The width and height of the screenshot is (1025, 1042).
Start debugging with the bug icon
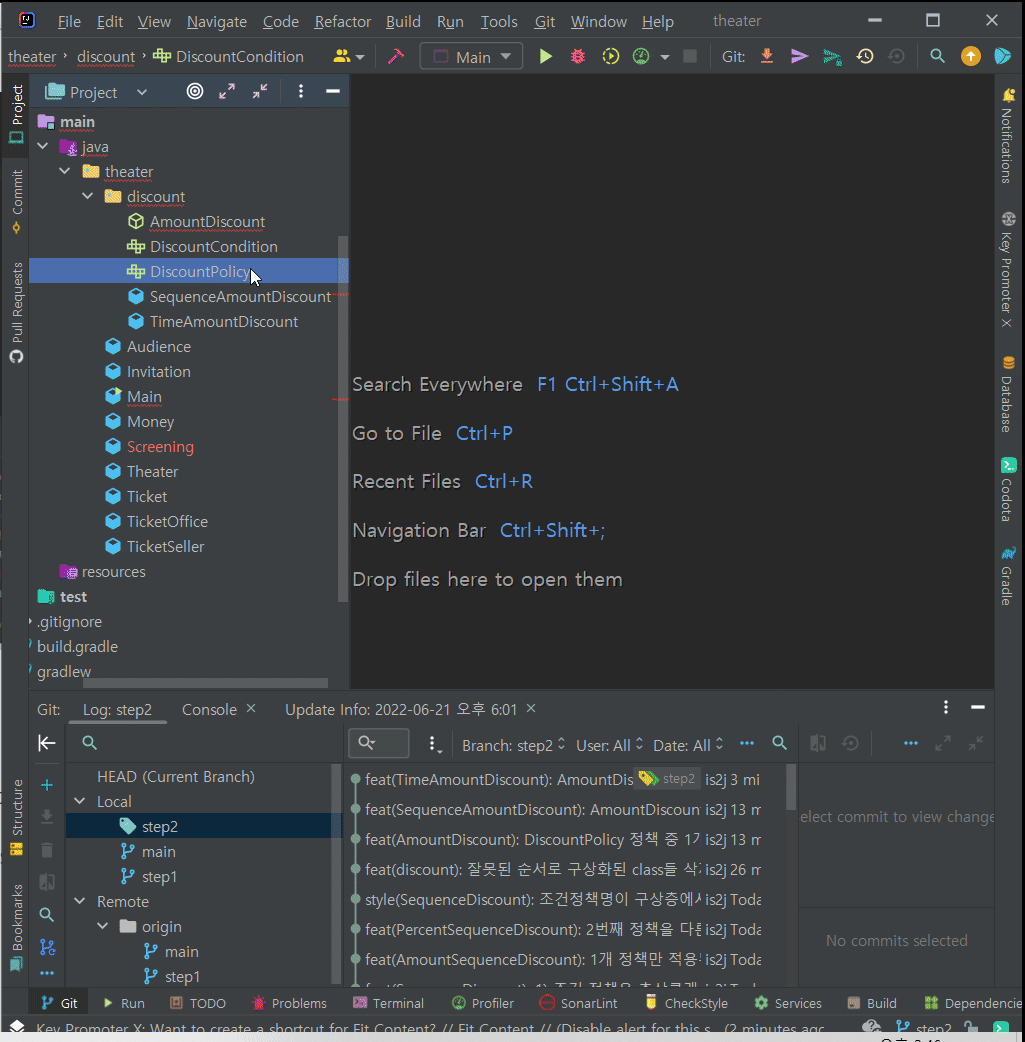578,56
